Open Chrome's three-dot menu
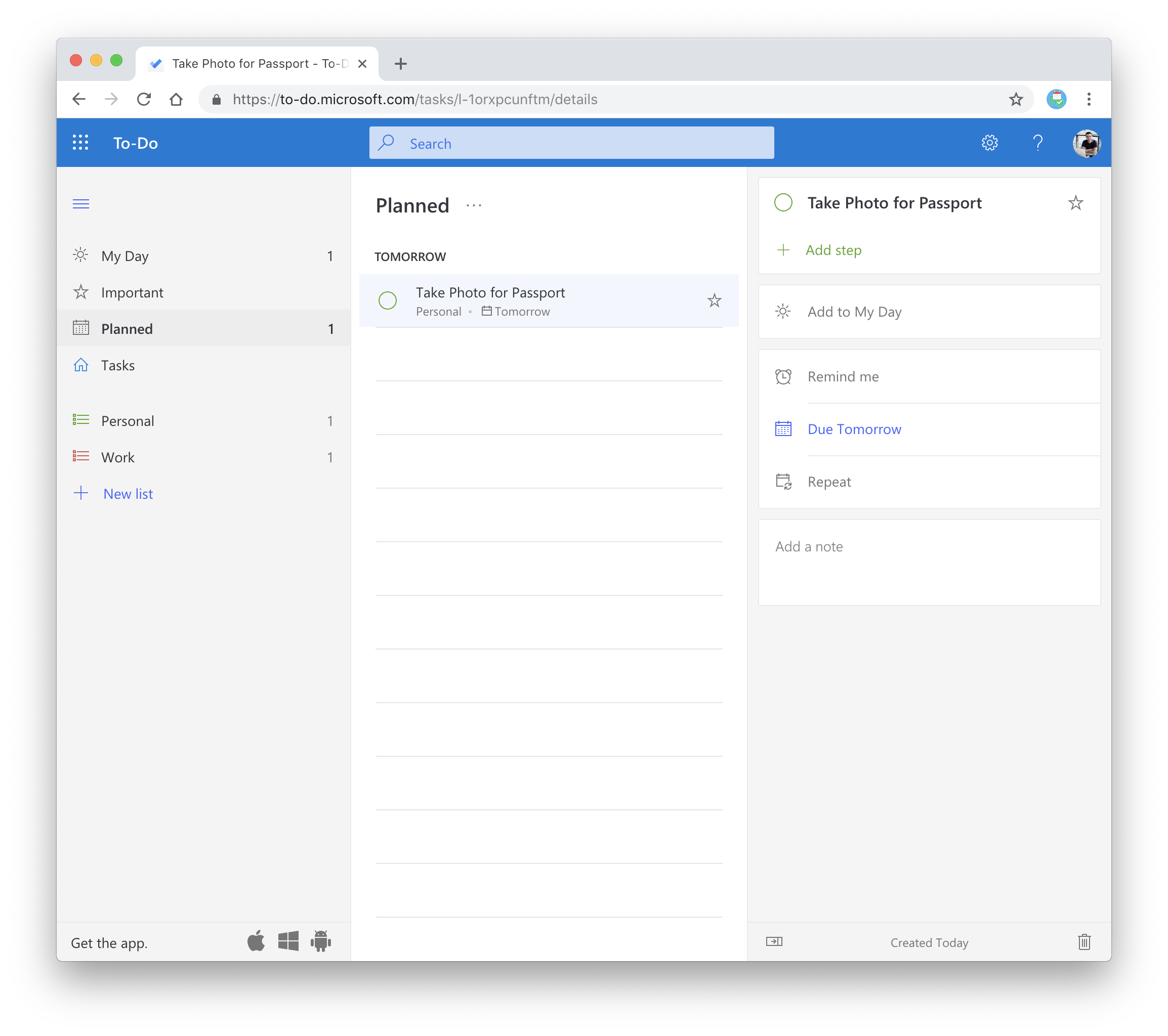The width and height of the screenshot is (1168, 1036). [1089, 99]
